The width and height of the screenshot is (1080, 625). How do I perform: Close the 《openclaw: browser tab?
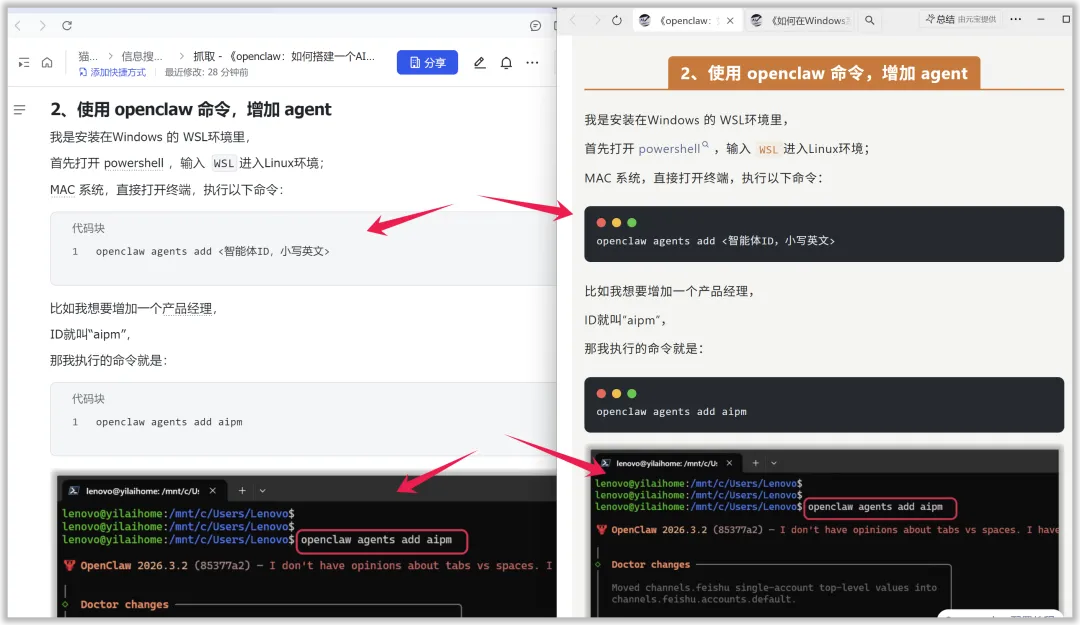[x=730, y=21]
